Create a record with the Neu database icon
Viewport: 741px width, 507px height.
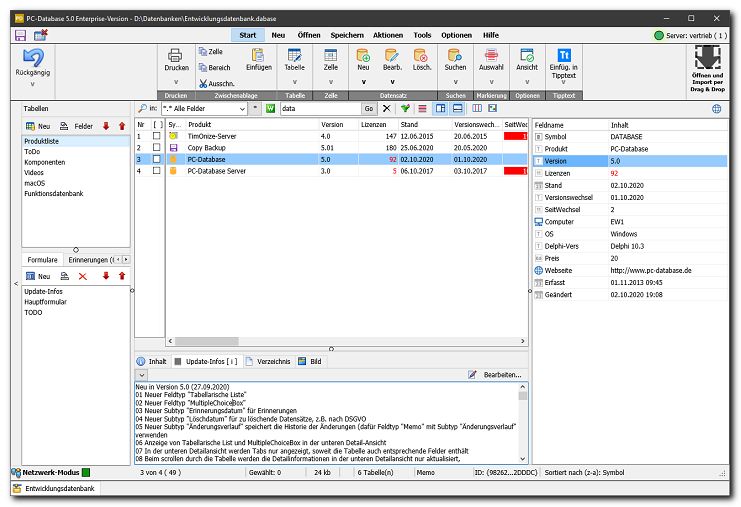(363, 55)
